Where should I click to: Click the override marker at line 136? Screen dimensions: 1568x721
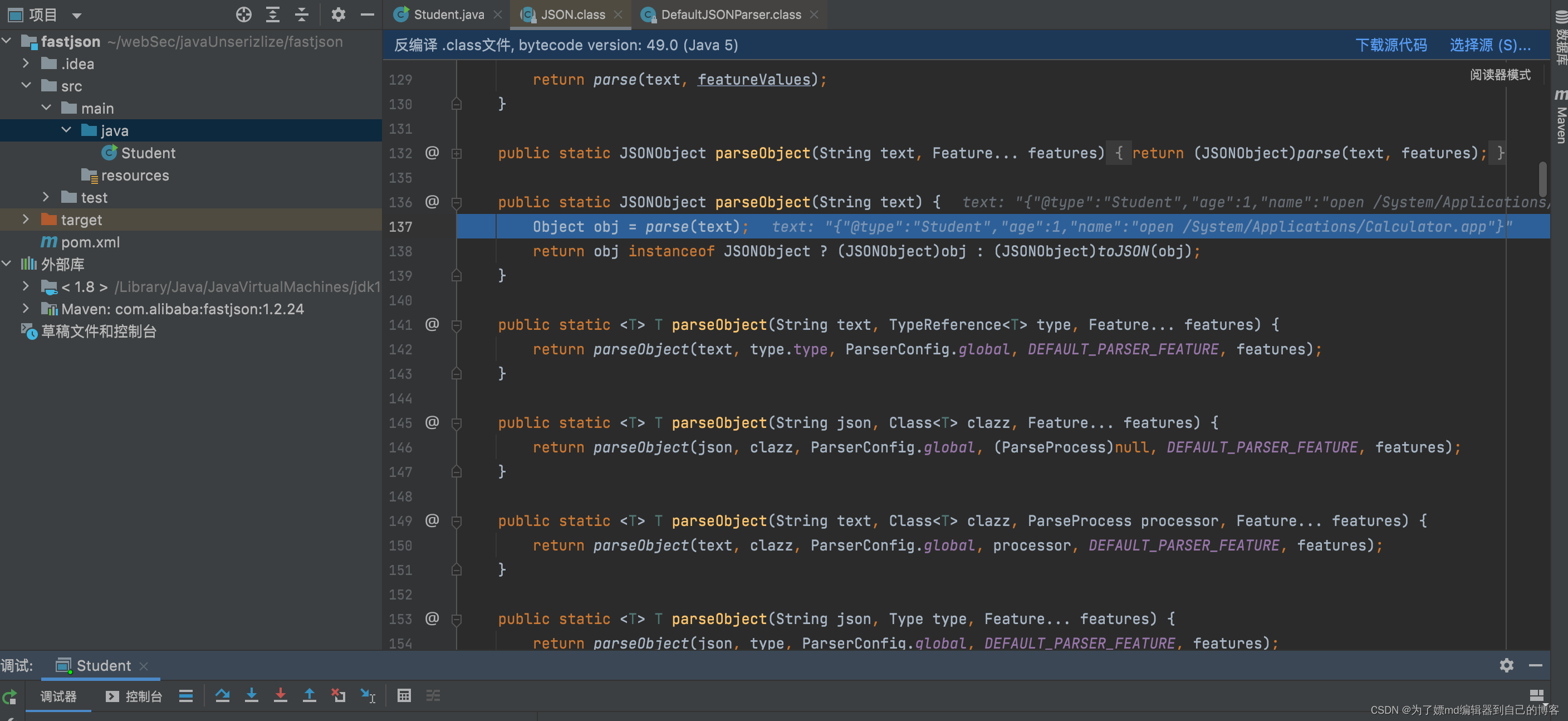432,202
